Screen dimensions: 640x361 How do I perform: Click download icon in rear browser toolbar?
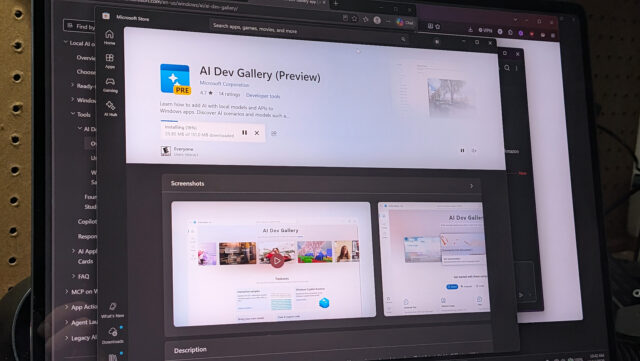[x=470, y=29]
